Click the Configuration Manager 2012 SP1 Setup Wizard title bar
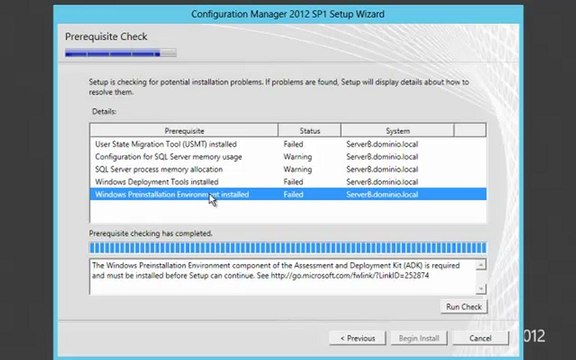This screenshot has width=576, height=360. pyautogui.click(x=288, y=14)
